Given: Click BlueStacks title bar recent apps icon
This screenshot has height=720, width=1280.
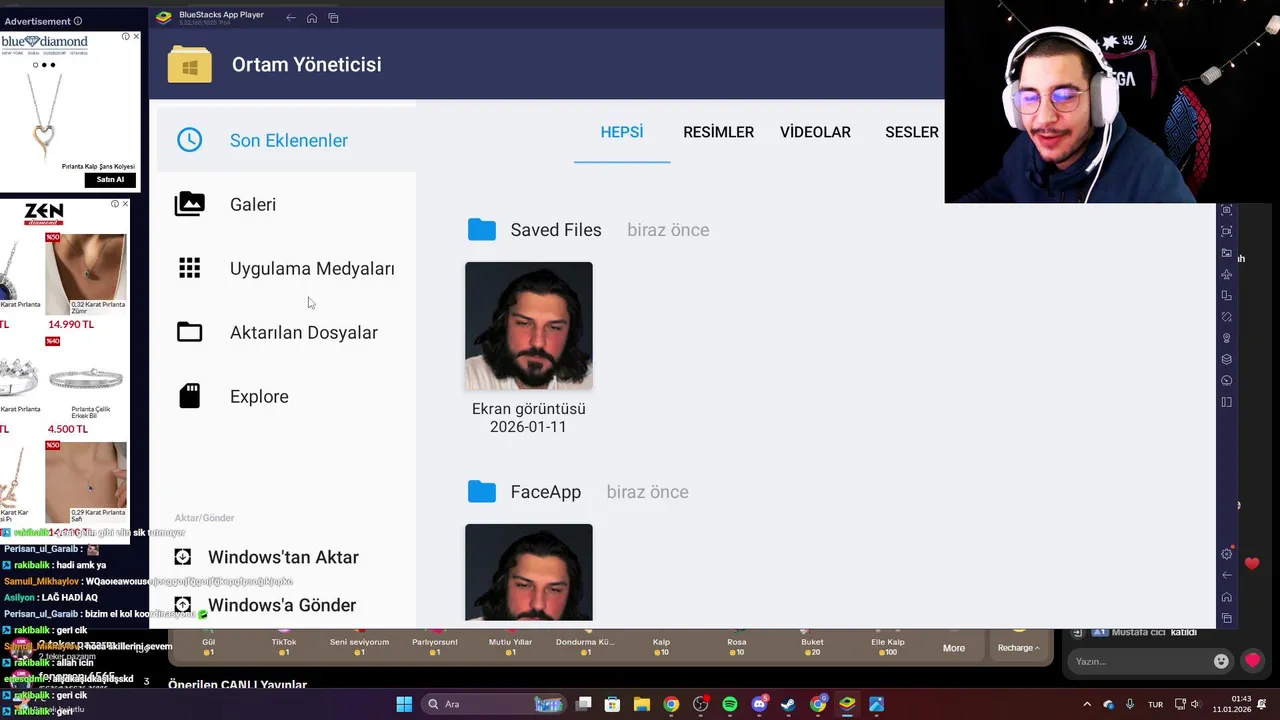Looking at the screenshot, I should pos(334,18).
